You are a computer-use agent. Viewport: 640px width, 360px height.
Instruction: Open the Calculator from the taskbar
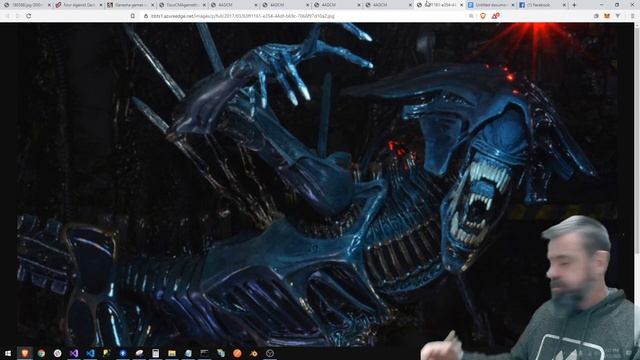tap(156, 353)
